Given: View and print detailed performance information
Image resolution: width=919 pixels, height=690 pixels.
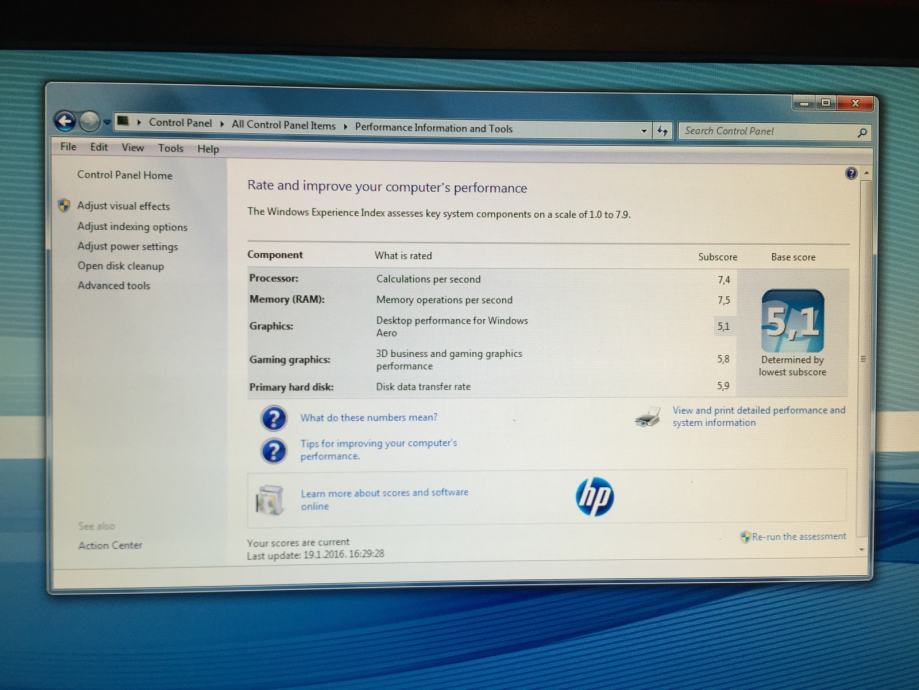Looking at the screenshot, I should pos(759,416).
